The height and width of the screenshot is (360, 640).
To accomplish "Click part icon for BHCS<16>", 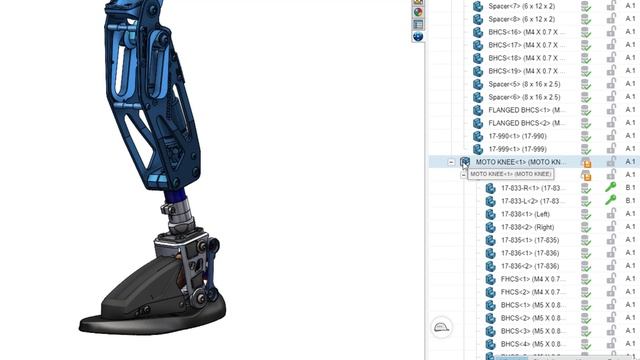I will point(478,32).
